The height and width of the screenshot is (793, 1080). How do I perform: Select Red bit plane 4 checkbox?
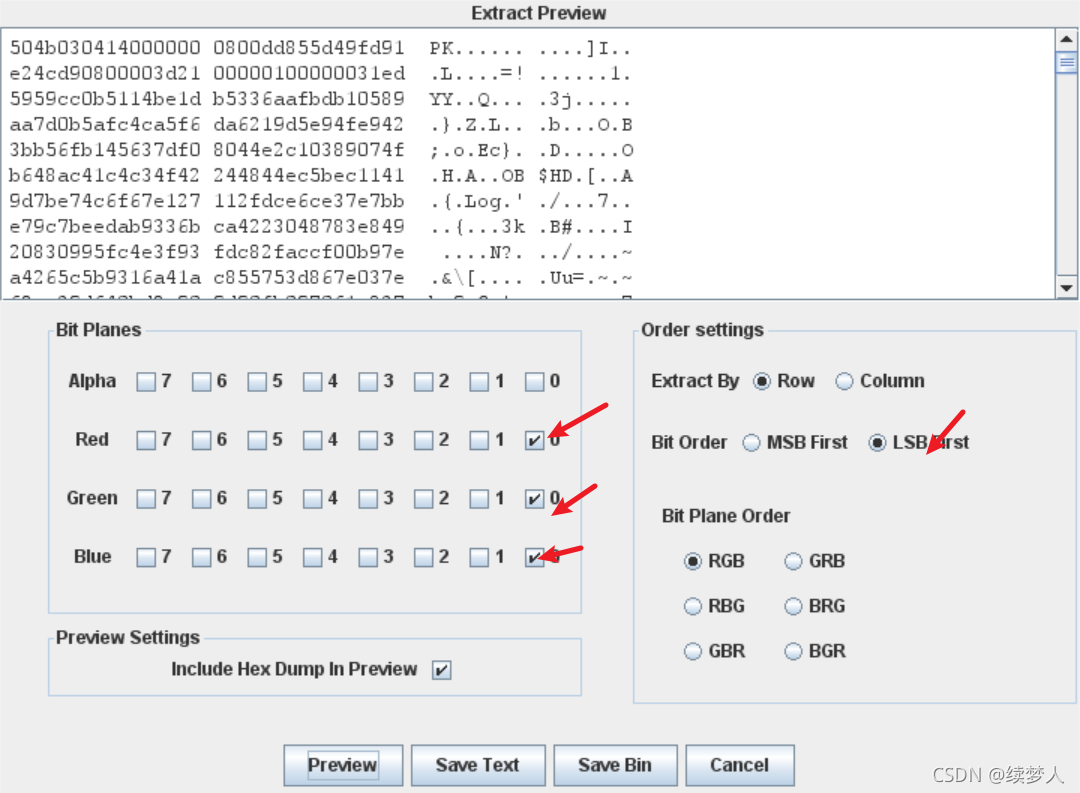(313, 440)
